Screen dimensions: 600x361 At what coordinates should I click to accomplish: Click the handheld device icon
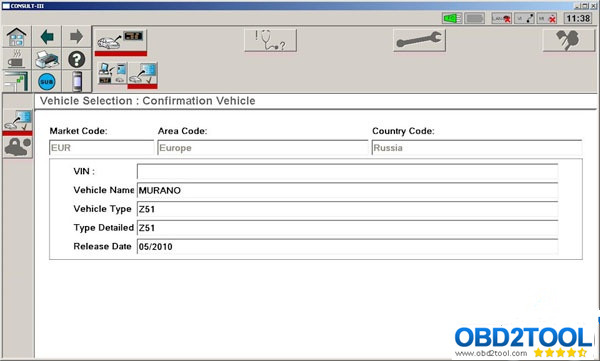pos(77,81)
